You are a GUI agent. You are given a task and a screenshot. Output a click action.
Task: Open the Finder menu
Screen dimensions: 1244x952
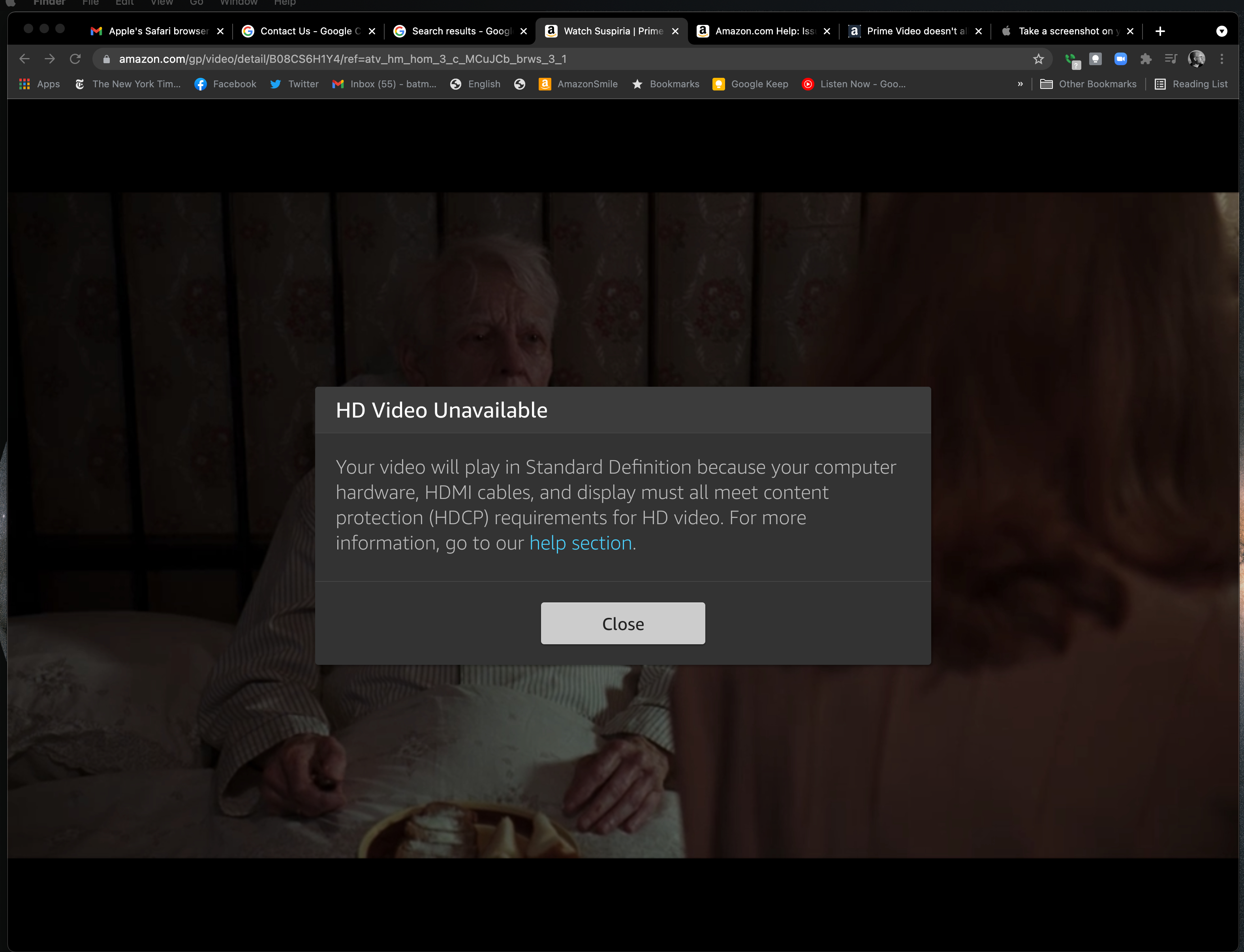(x=49, y=3)
